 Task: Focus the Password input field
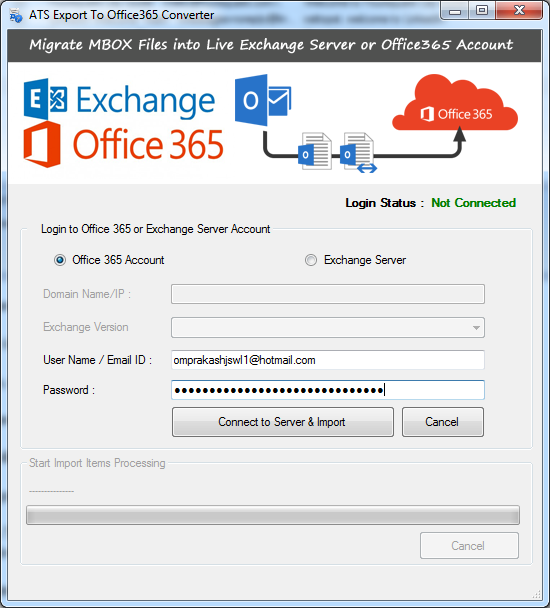coord(328,390)
